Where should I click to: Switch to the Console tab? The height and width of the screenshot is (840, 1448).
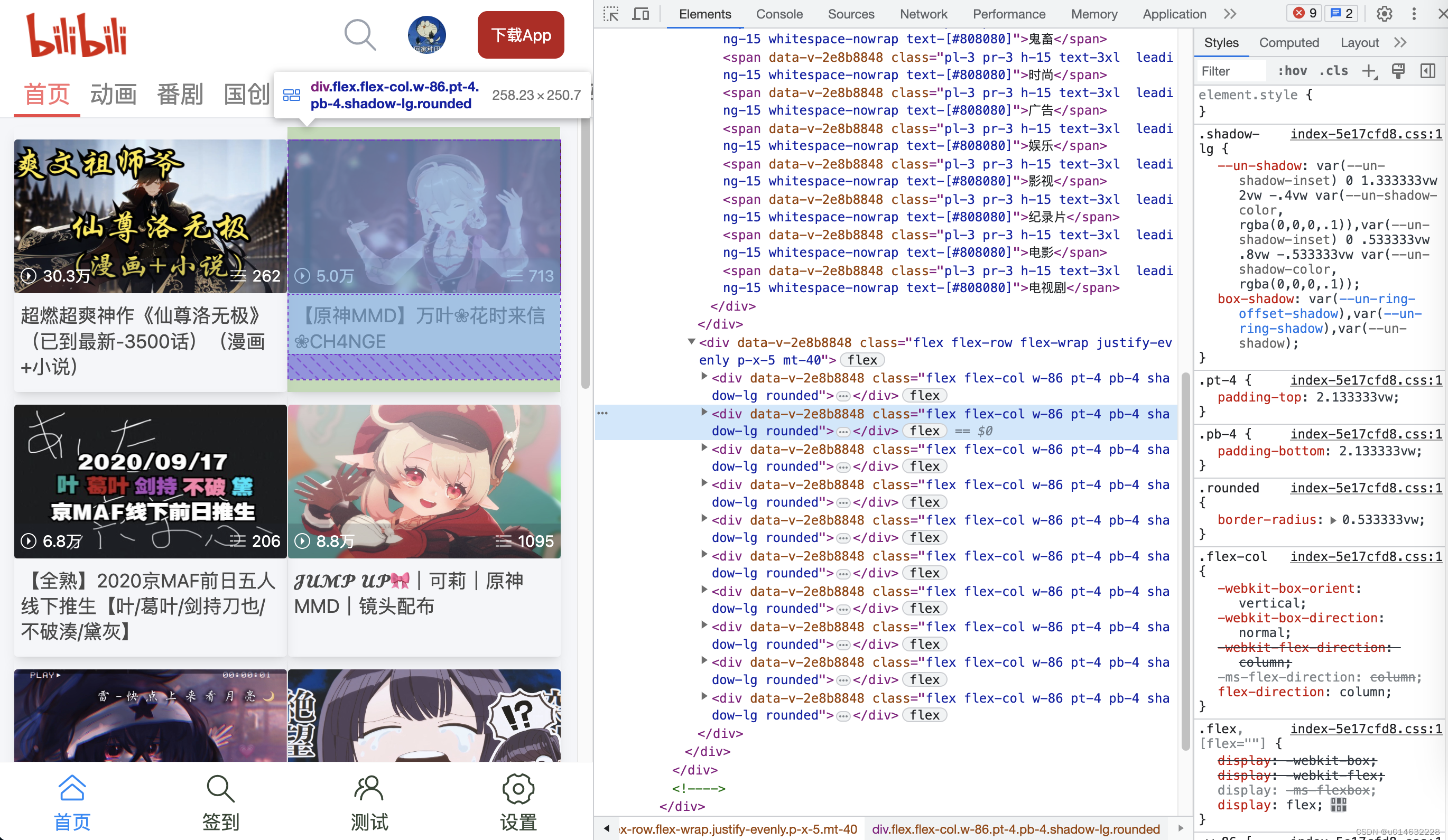pyautogui.click(x=778, y=14)
